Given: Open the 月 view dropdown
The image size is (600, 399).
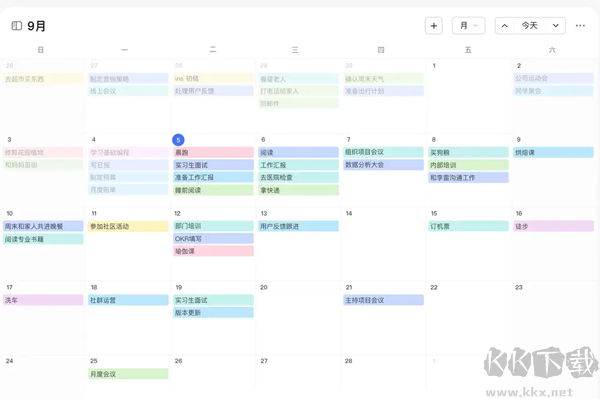Looking at the screenshot, I should 468,26.
